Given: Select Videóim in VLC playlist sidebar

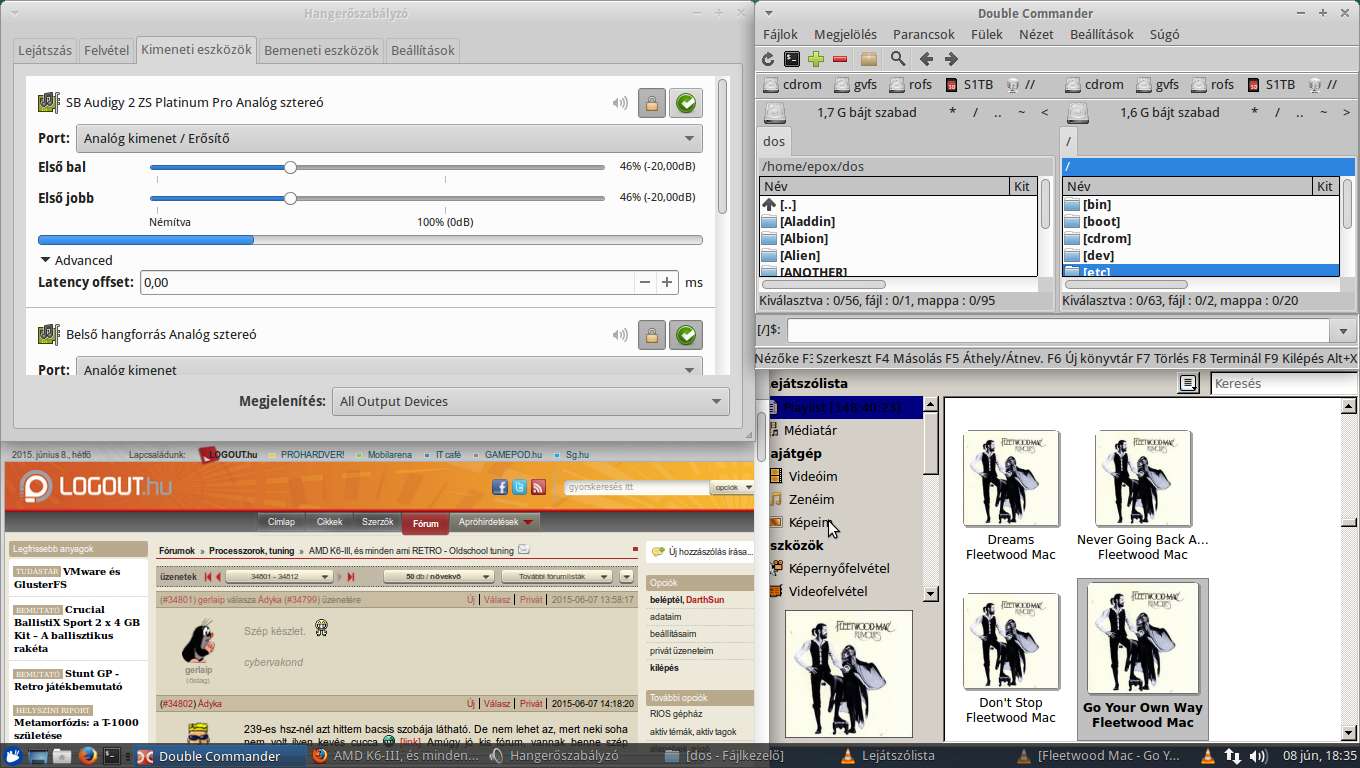Looking at the screenshot, I should [812, 476].
